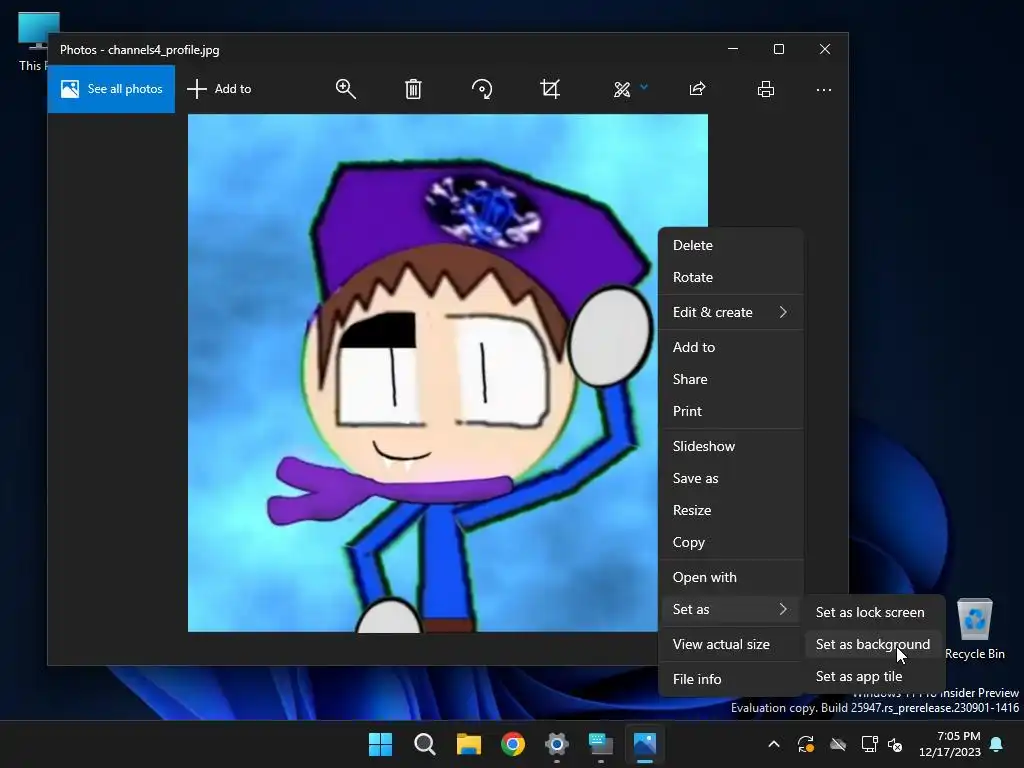This screenshot has height=768, width=1024.
Task: Minimize the Photos window
Action: tap(733, 49)
